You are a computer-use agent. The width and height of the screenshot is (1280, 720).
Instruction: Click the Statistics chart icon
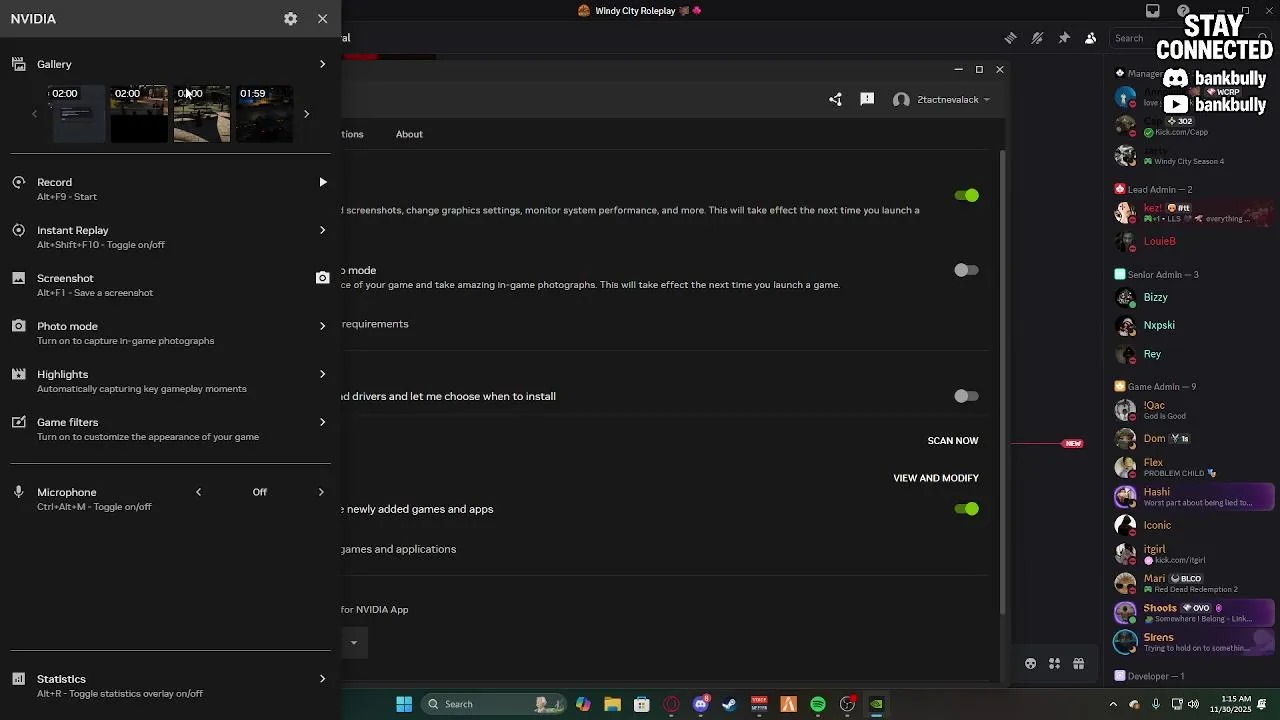click(x=18, y=679)
